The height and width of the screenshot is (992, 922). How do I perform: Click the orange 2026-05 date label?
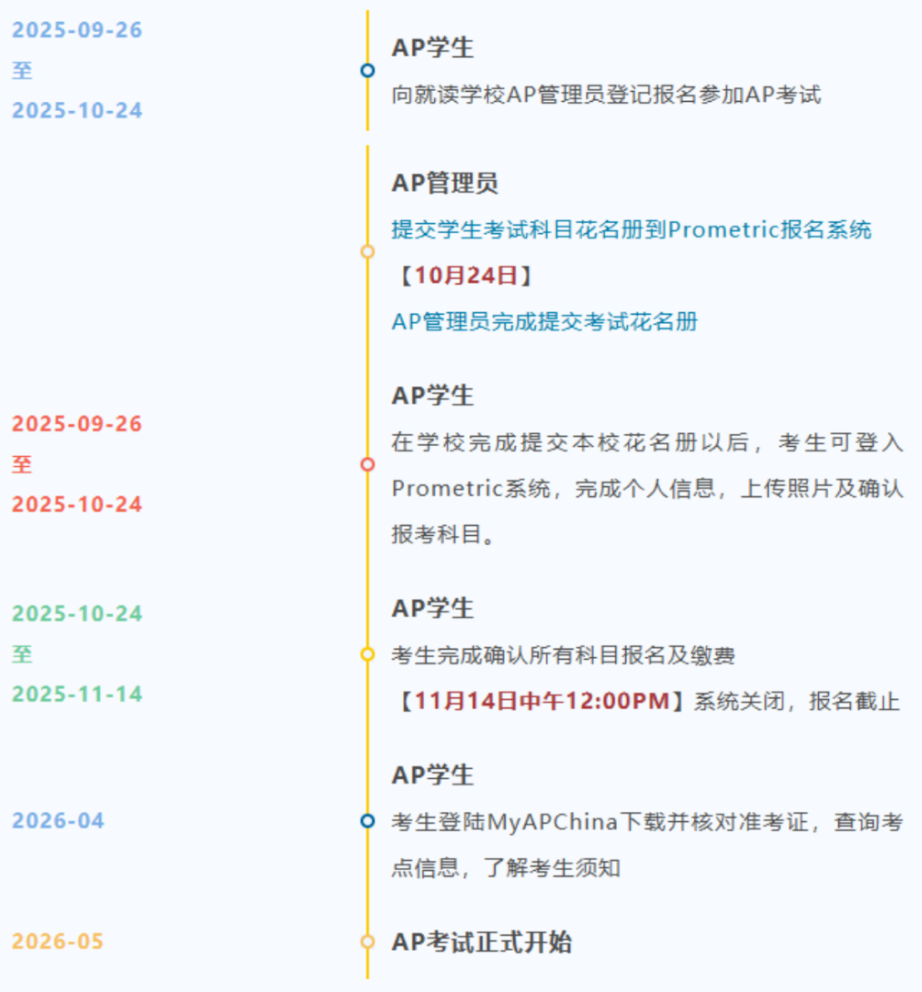58,942
